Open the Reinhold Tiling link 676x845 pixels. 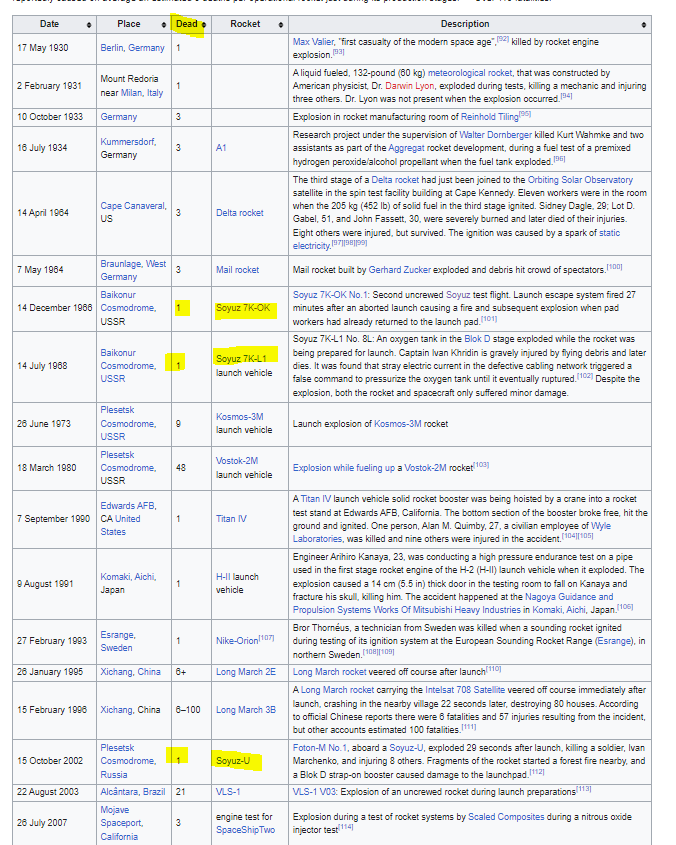point(489,117)
